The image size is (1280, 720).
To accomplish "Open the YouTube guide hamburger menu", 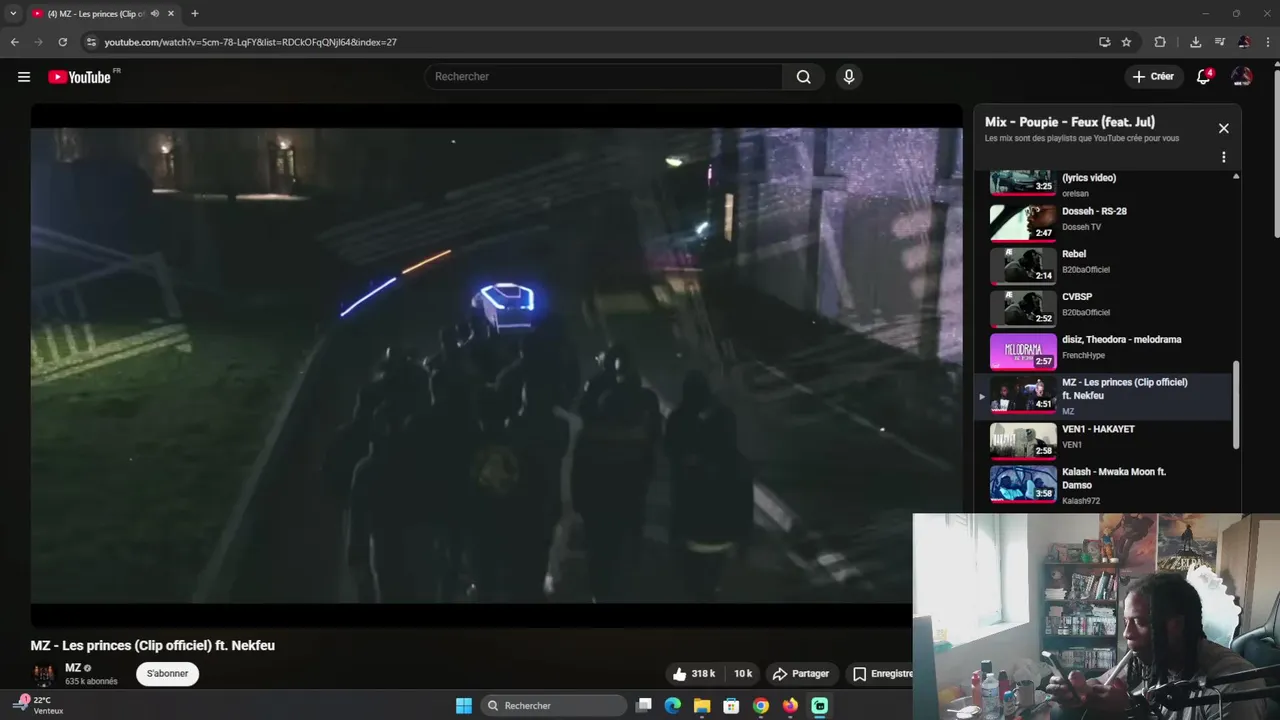I will click(x=24, y=77).
